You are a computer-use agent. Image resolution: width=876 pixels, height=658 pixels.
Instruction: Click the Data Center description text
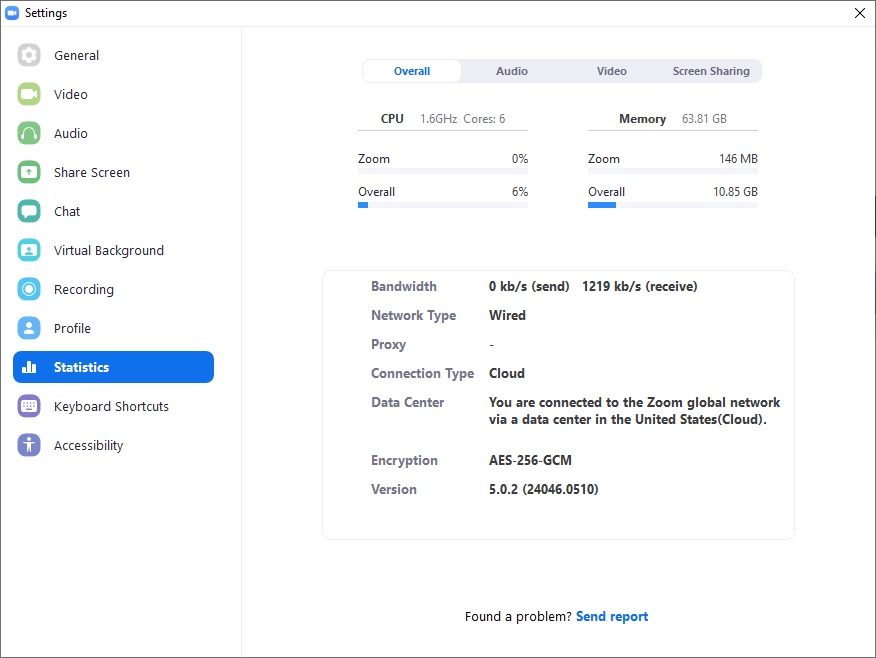(635, 411)
